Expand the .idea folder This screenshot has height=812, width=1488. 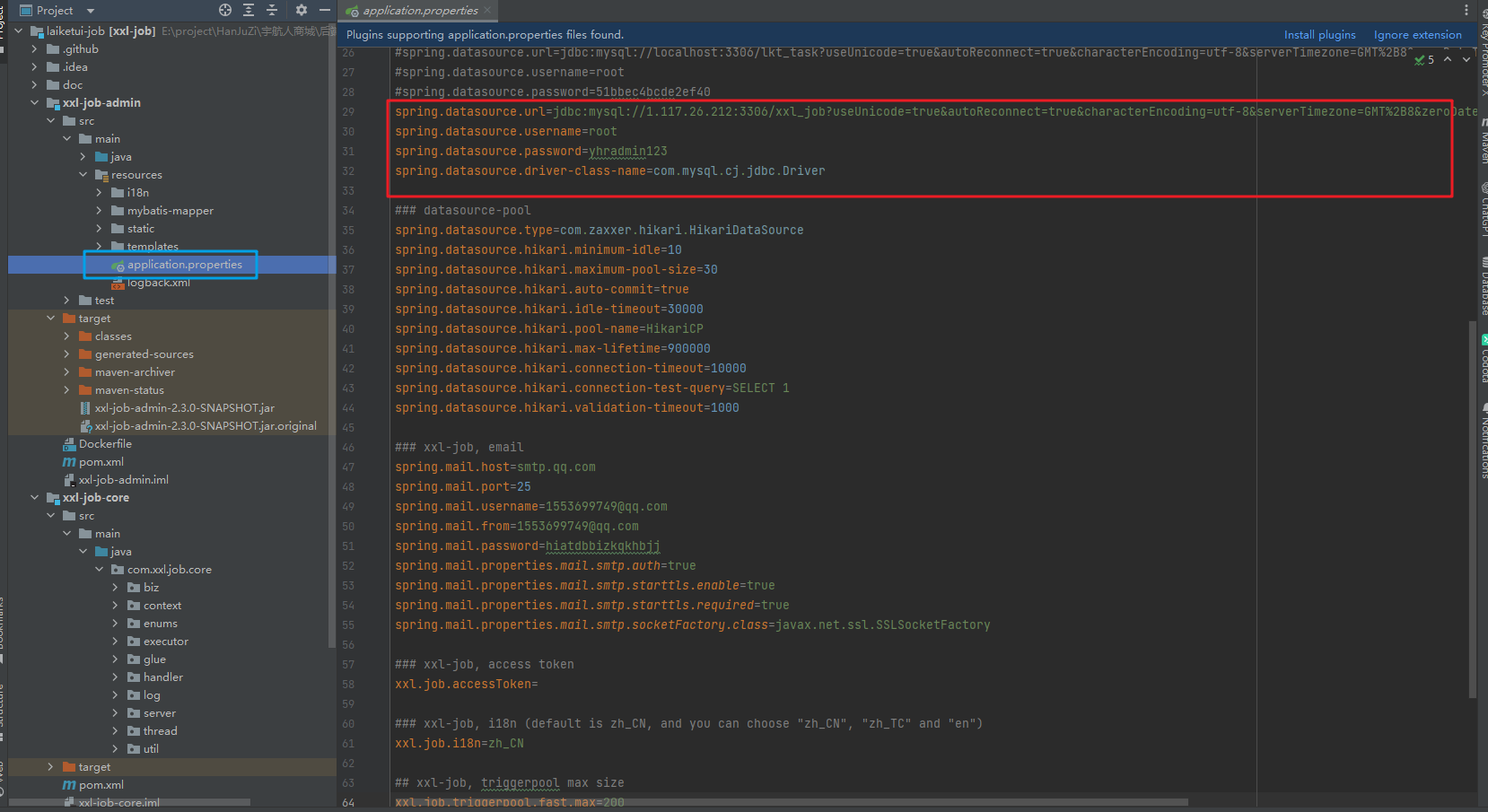[x=34, y=67]
